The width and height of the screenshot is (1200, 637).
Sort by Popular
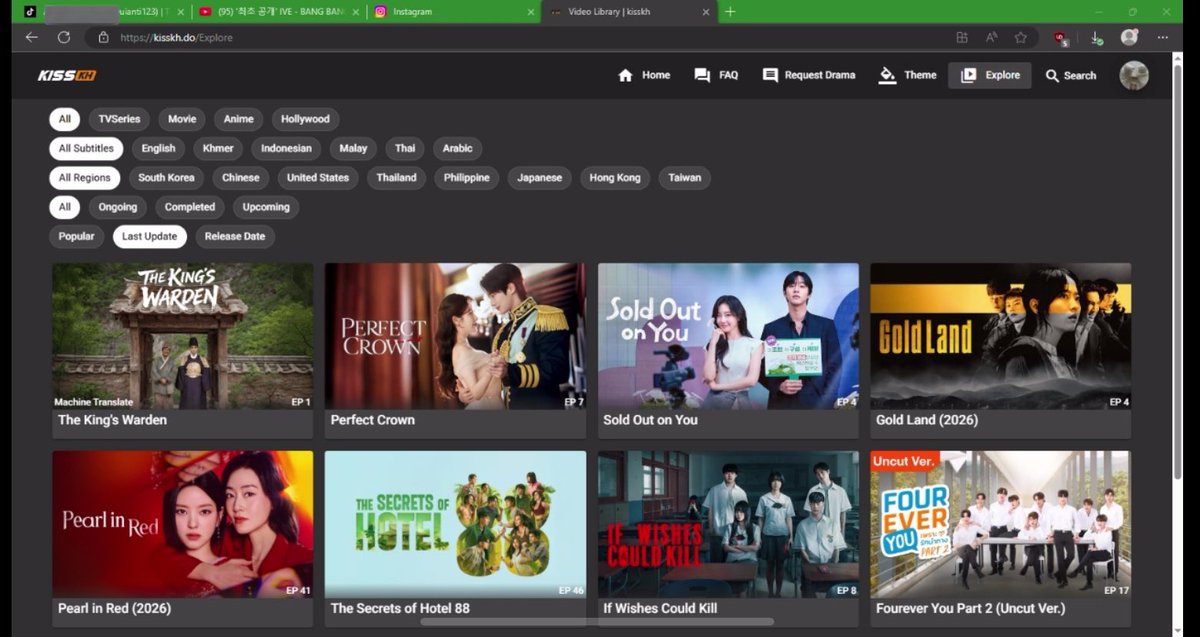point(76,237)
